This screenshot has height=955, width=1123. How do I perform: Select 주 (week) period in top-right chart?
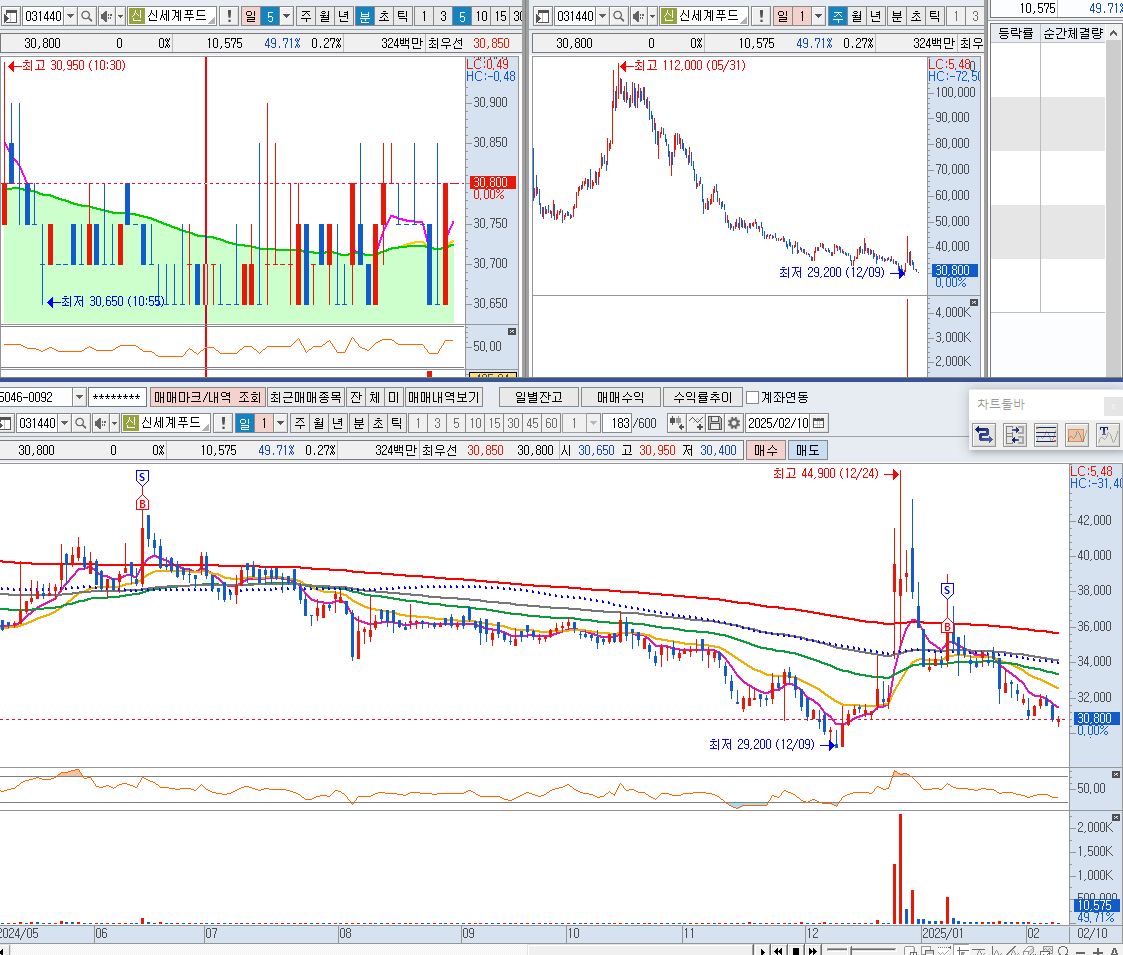(x=837, y=16)
